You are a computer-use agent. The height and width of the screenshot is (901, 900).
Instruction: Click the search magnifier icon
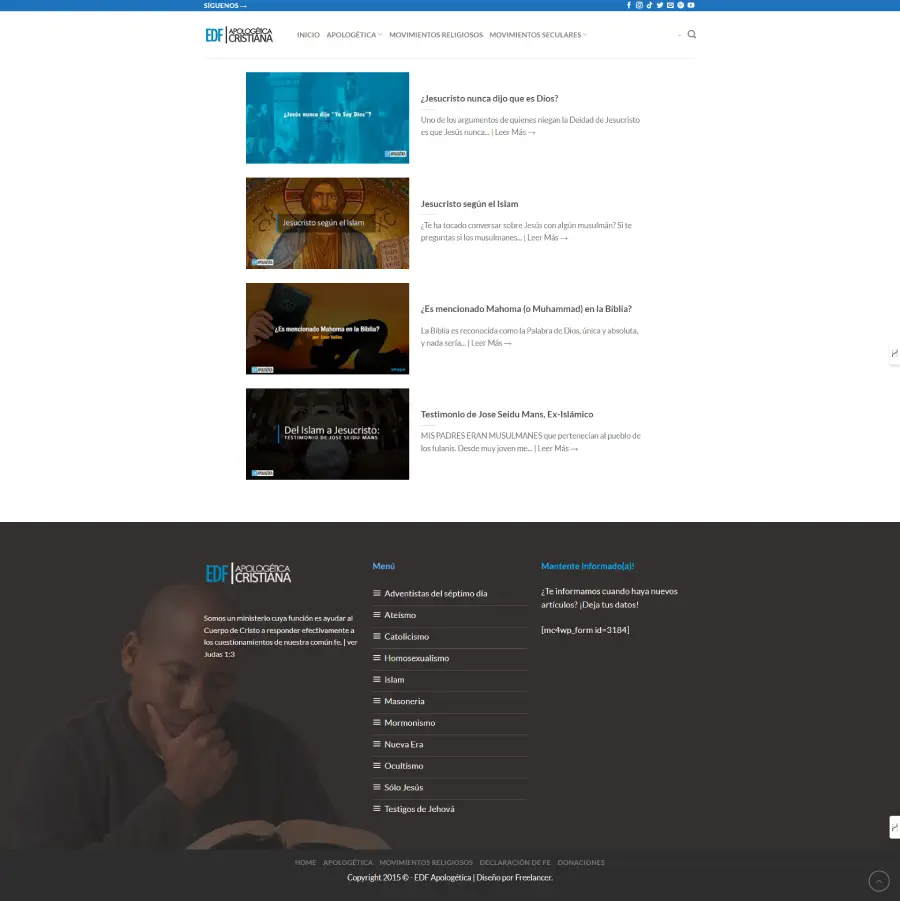[692, 35]
